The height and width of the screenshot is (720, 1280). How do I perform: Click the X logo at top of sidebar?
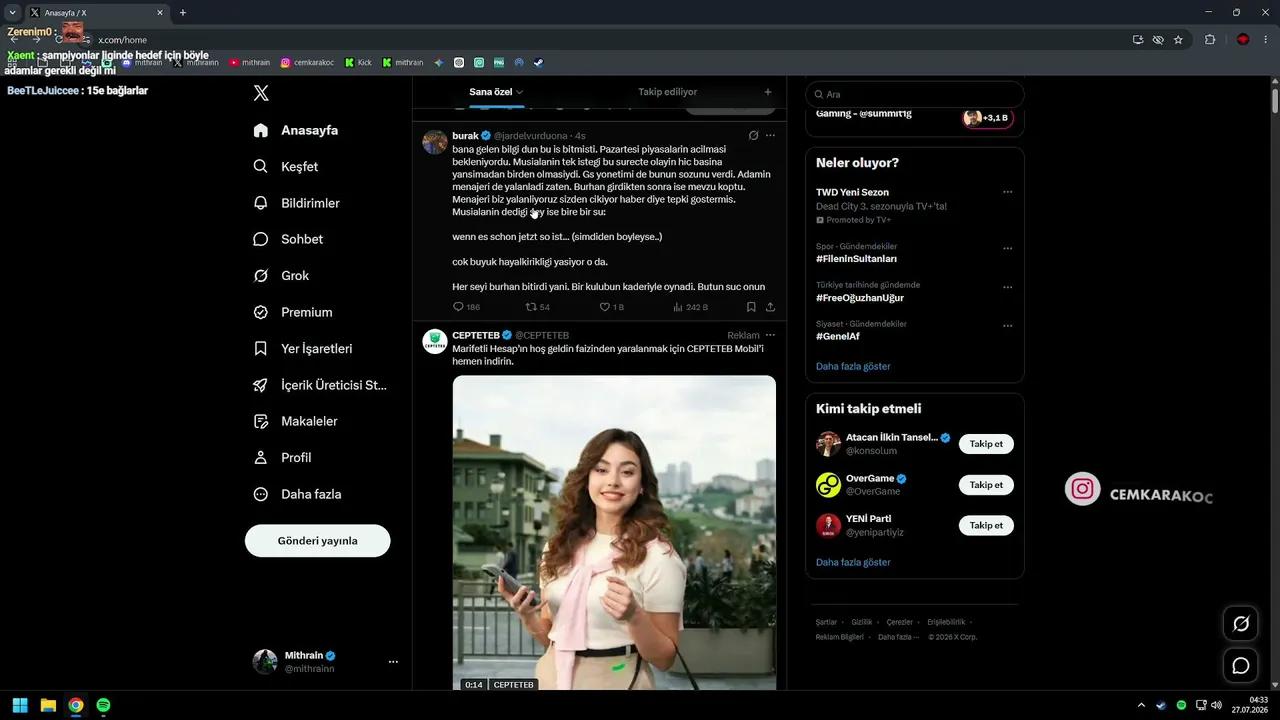click(x=261, y=93)
